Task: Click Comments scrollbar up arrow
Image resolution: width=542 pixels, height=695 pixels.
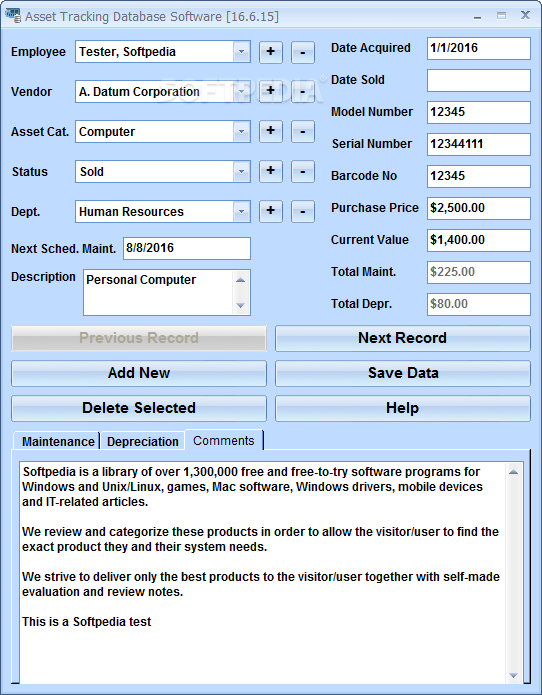Action: click(x=514, y=472)
